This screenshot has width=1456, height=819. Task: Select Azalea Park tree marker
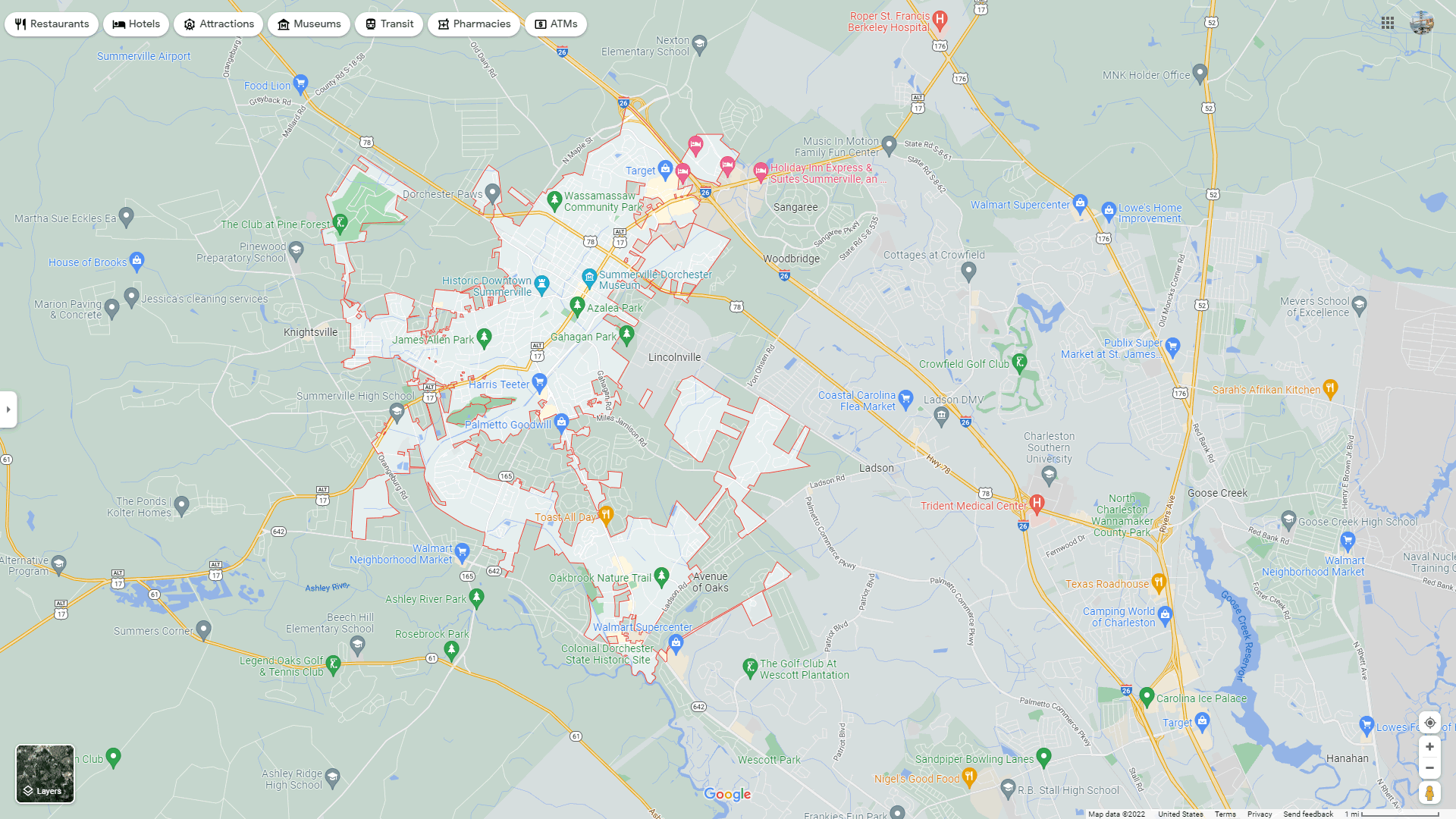point(577,306)
